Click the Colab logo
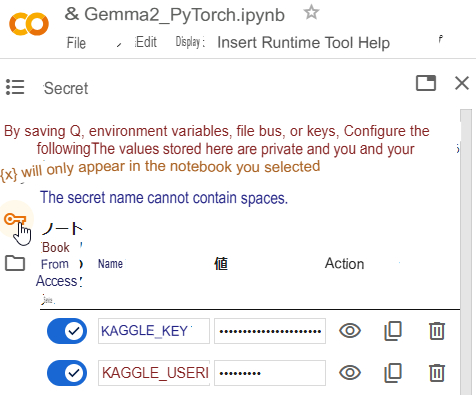 [29, 24]
